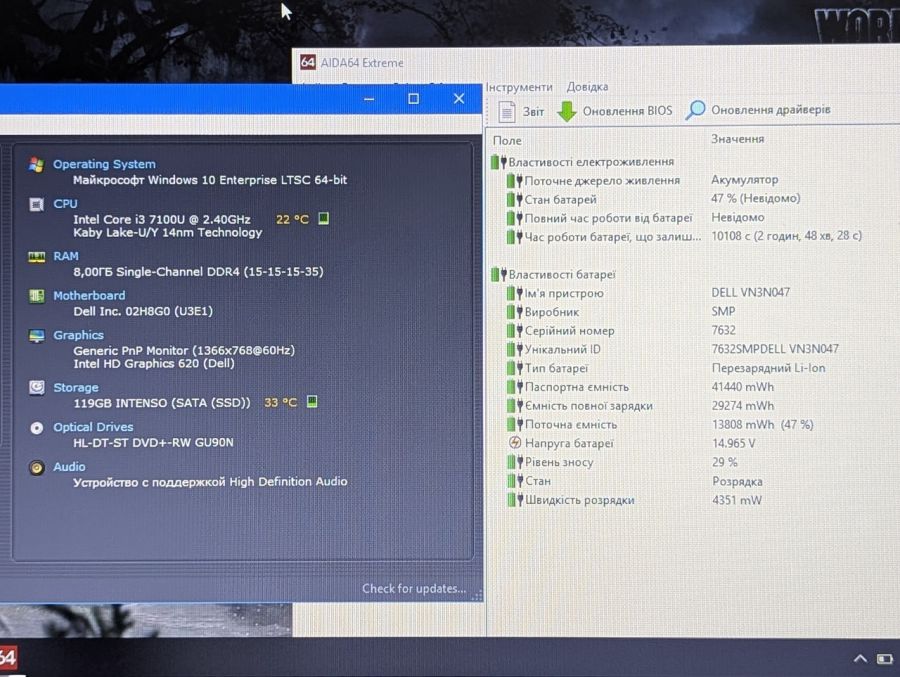Click the Graphics monitor icon
This screenshot has height=677, width=900.
36,336
